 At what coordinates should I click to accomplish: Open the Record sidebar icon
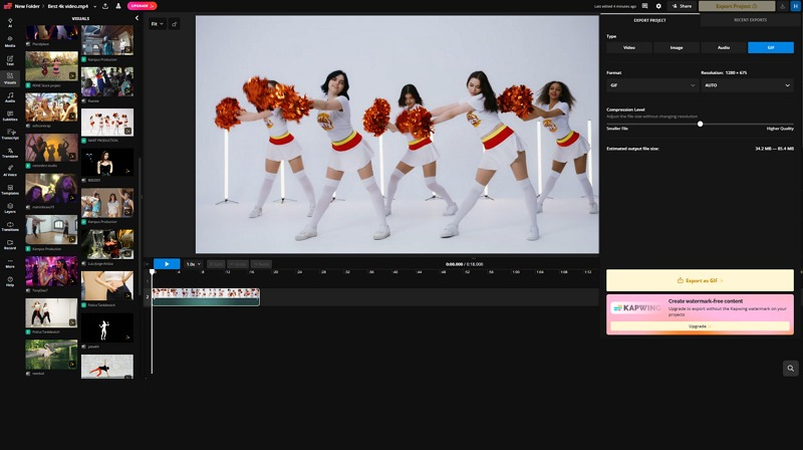point(10,245)
